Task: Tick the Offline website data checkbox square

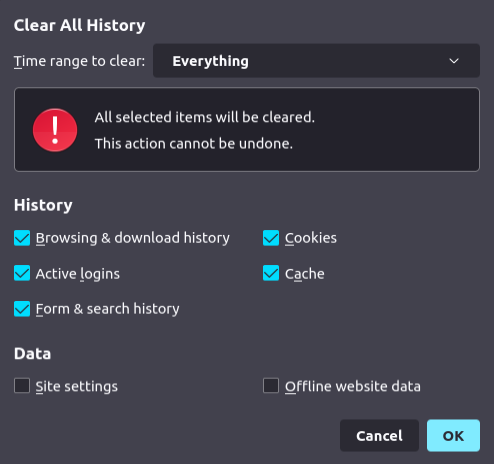Action: 271,386
